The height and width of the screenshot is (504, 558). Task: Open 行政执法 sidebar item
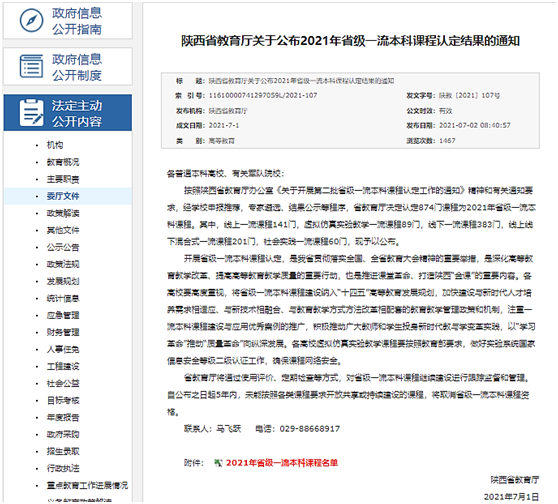coord(63,468)
